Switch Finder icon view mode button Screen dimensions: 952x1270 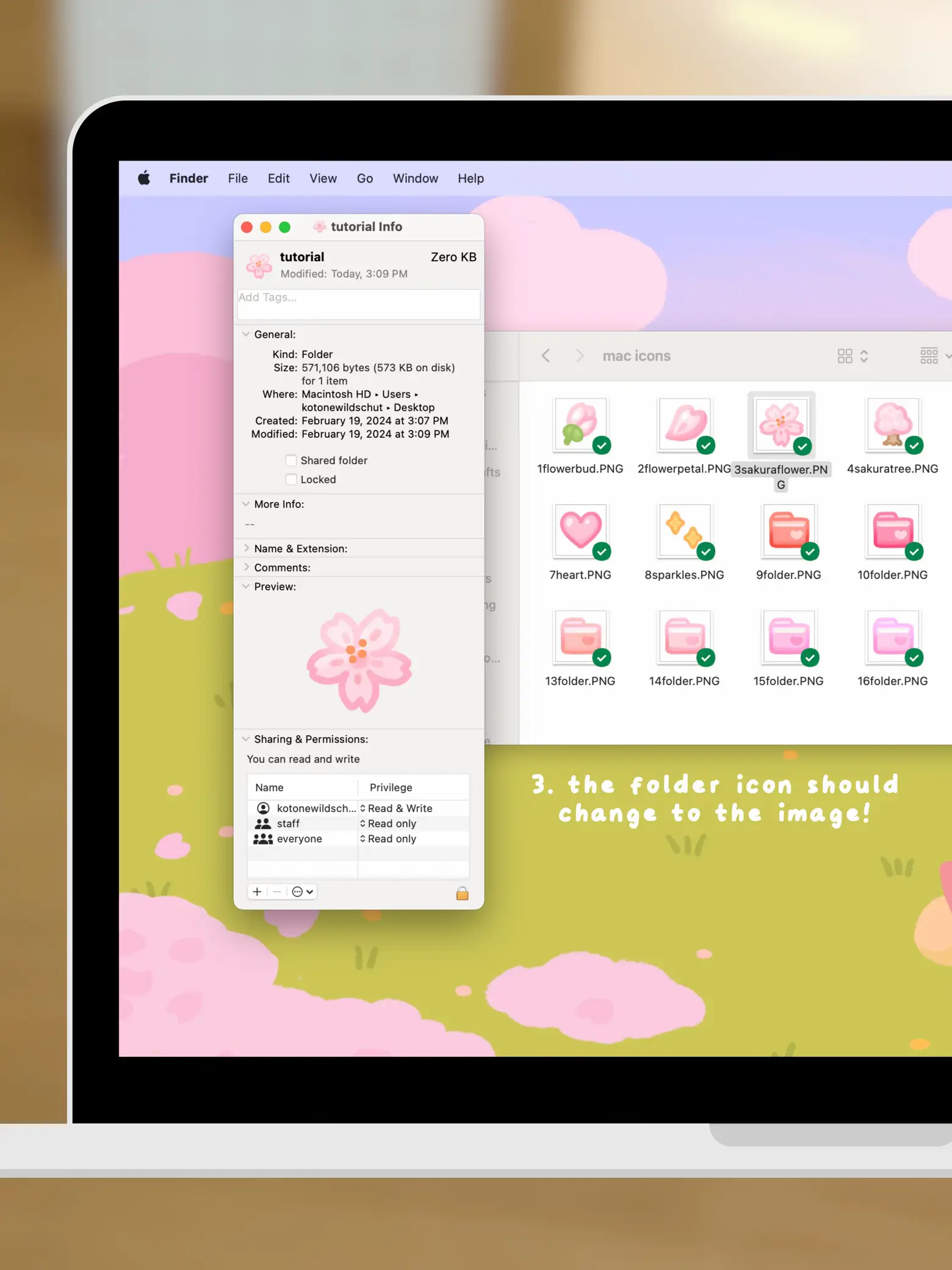[x=852, y=356]
